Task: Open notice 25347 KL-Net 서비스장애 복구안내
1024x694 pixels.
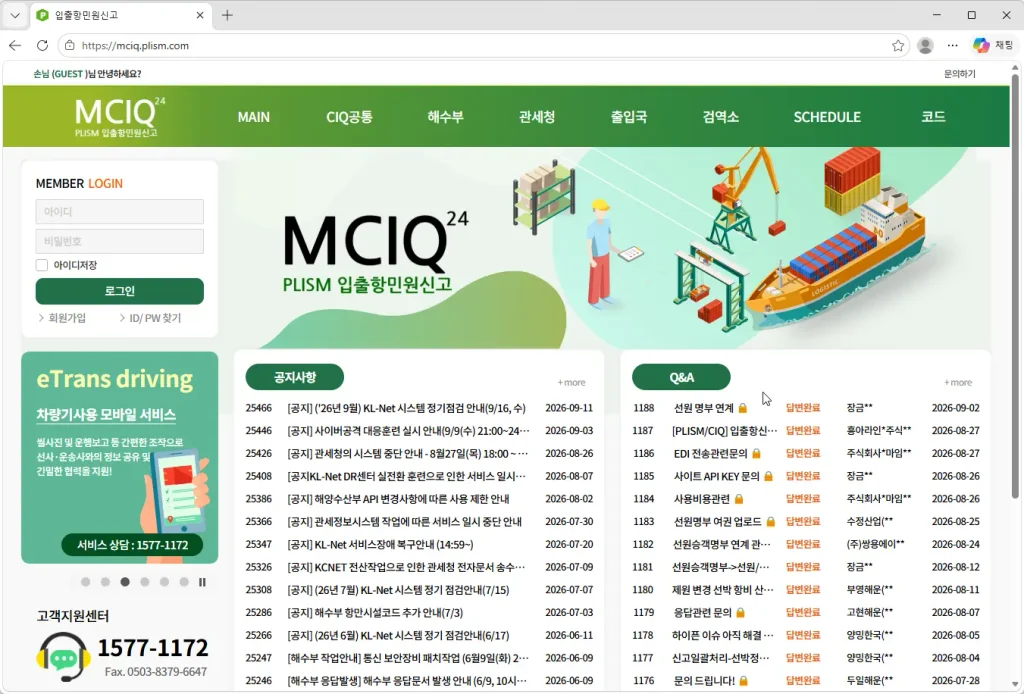Action: coord(380,544)
